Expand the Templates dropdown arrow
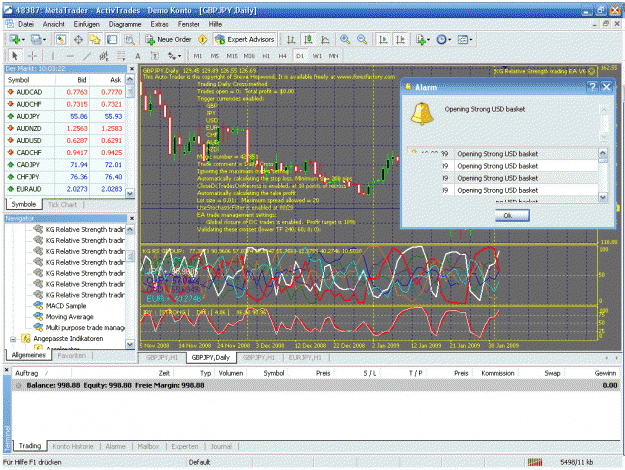 (471, 40)
